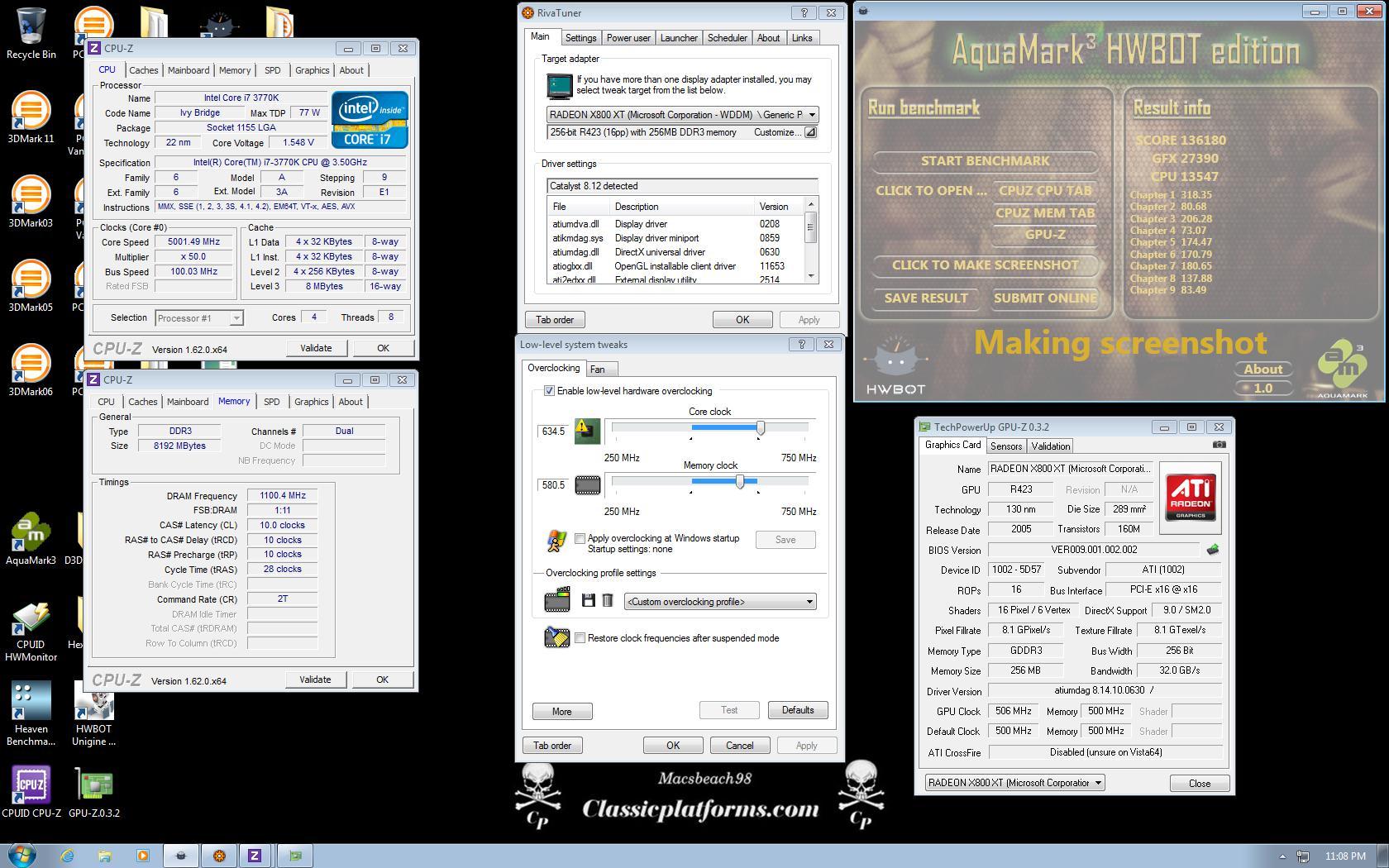This screenshot has height=868, width=1389.
Task: Click GPU-Z BIOS save chip icon
Action: [x=1212, y=549]
